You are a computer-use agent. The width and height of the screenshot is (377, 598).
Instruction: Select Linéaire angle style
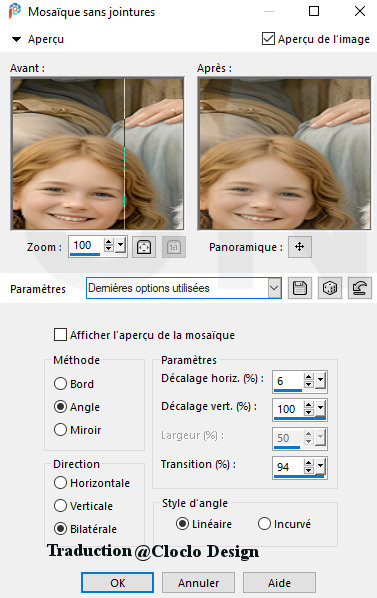tap(182, 524)
